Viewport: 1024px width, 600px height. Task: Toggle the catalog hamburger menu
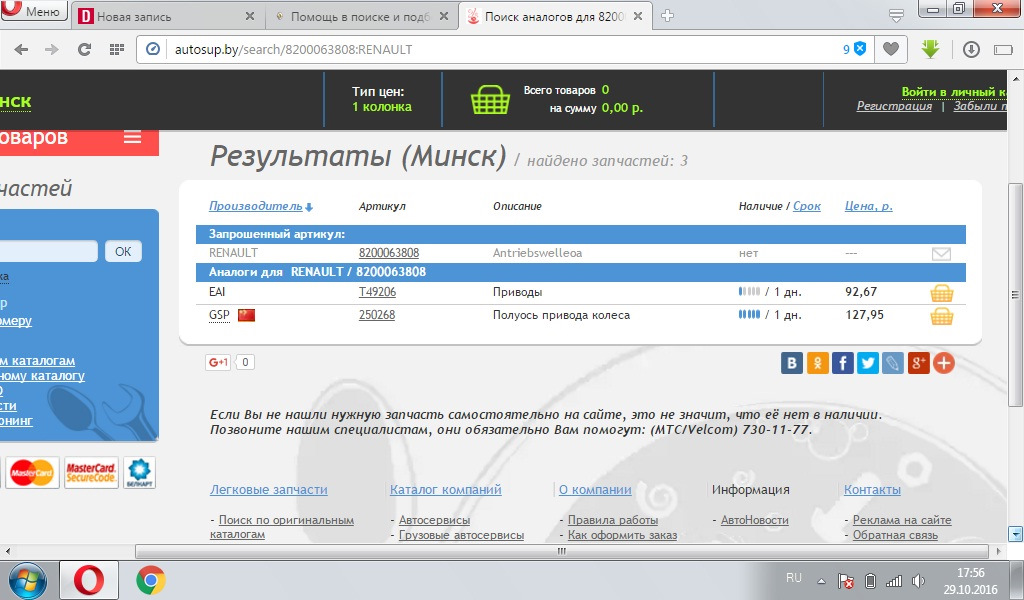tap(133, 137)
